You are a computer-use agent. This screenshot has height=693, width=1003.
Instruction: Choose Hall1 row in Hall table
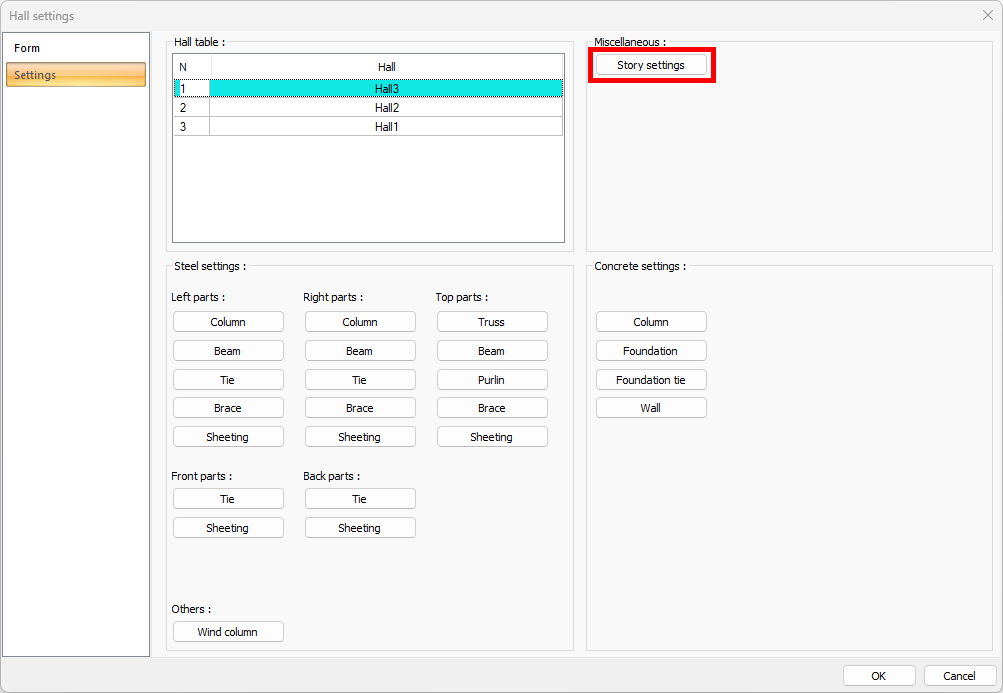386,127
